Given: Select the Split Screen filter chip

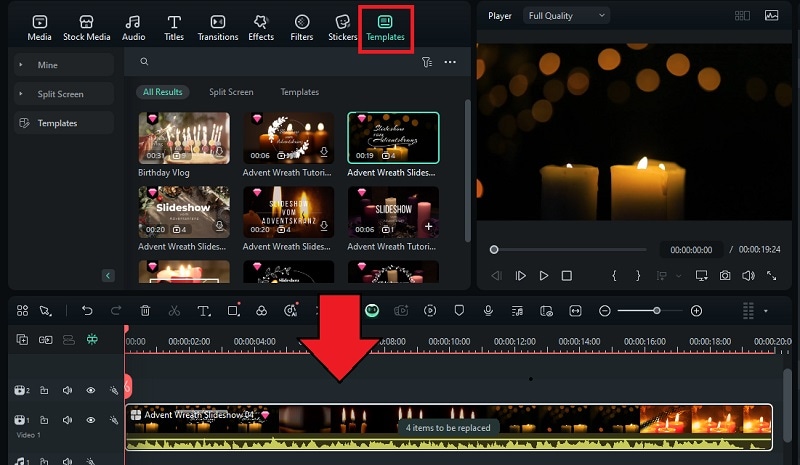Looking at the screenshot, I should (x=231, y=92).
